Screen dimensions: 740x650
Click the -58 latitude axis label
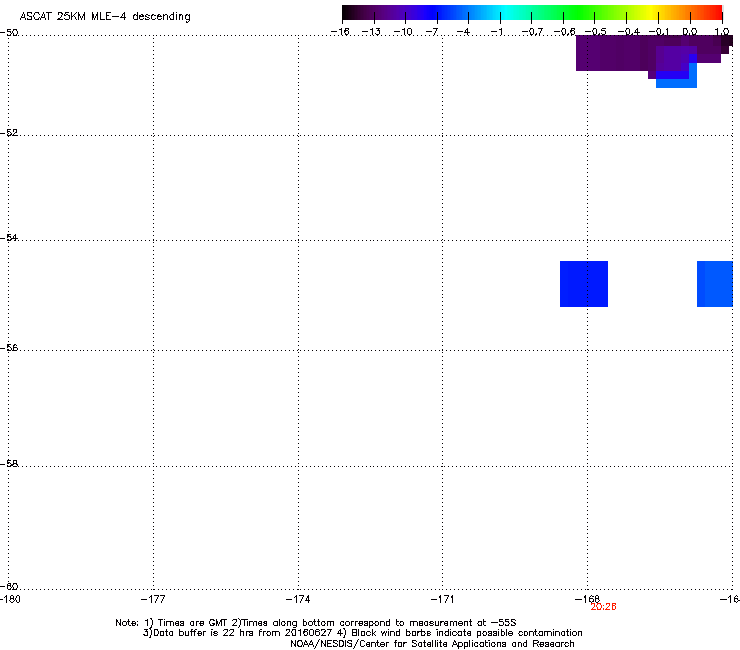9,464
